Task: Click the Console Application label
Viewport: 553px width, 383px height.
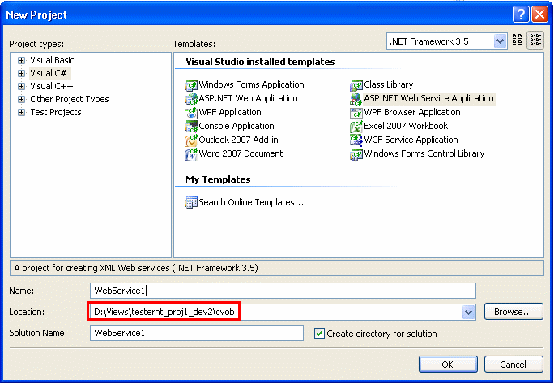Action: [236, 126]
